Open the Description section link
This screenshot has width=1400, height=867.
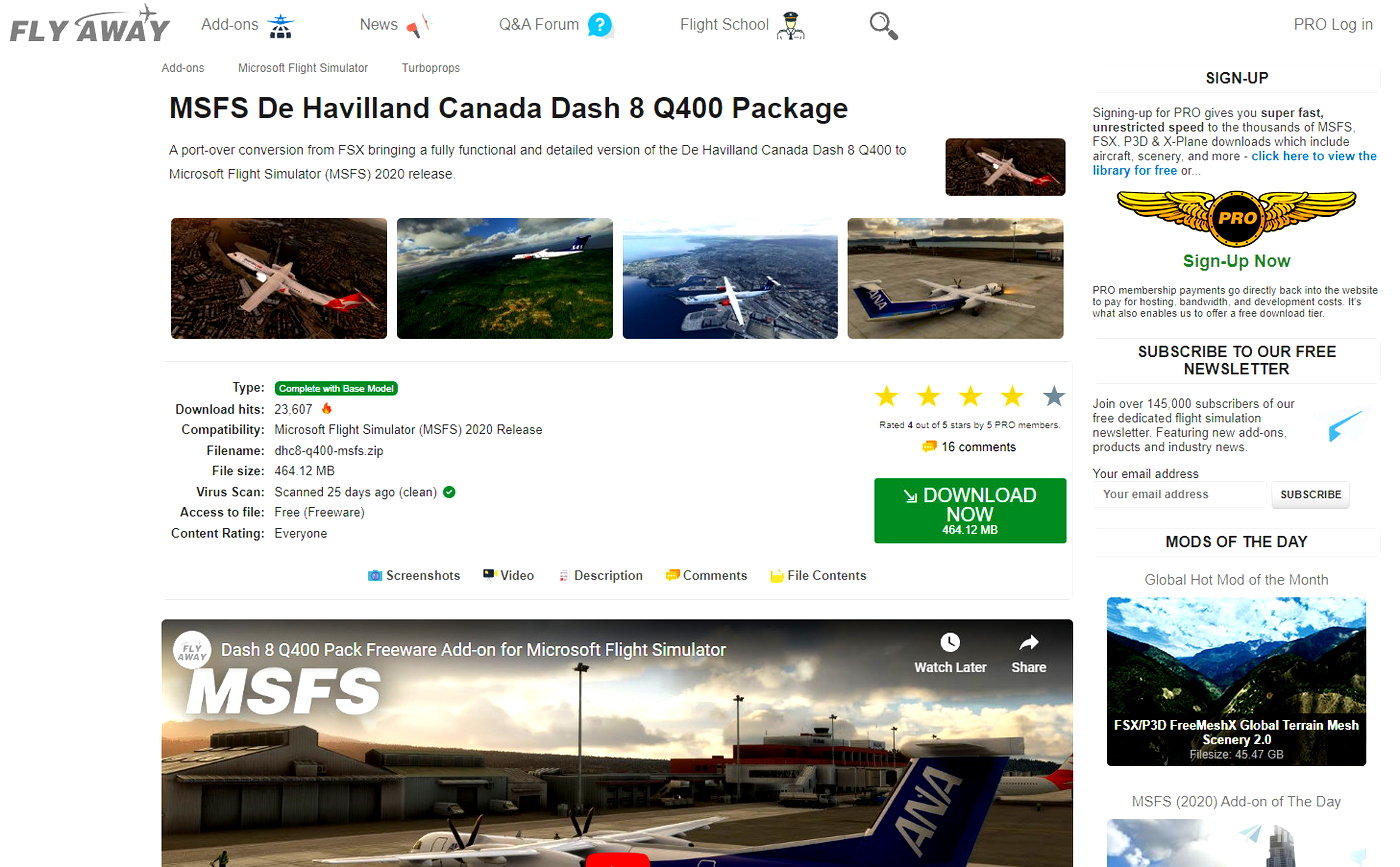pos(600,576)
